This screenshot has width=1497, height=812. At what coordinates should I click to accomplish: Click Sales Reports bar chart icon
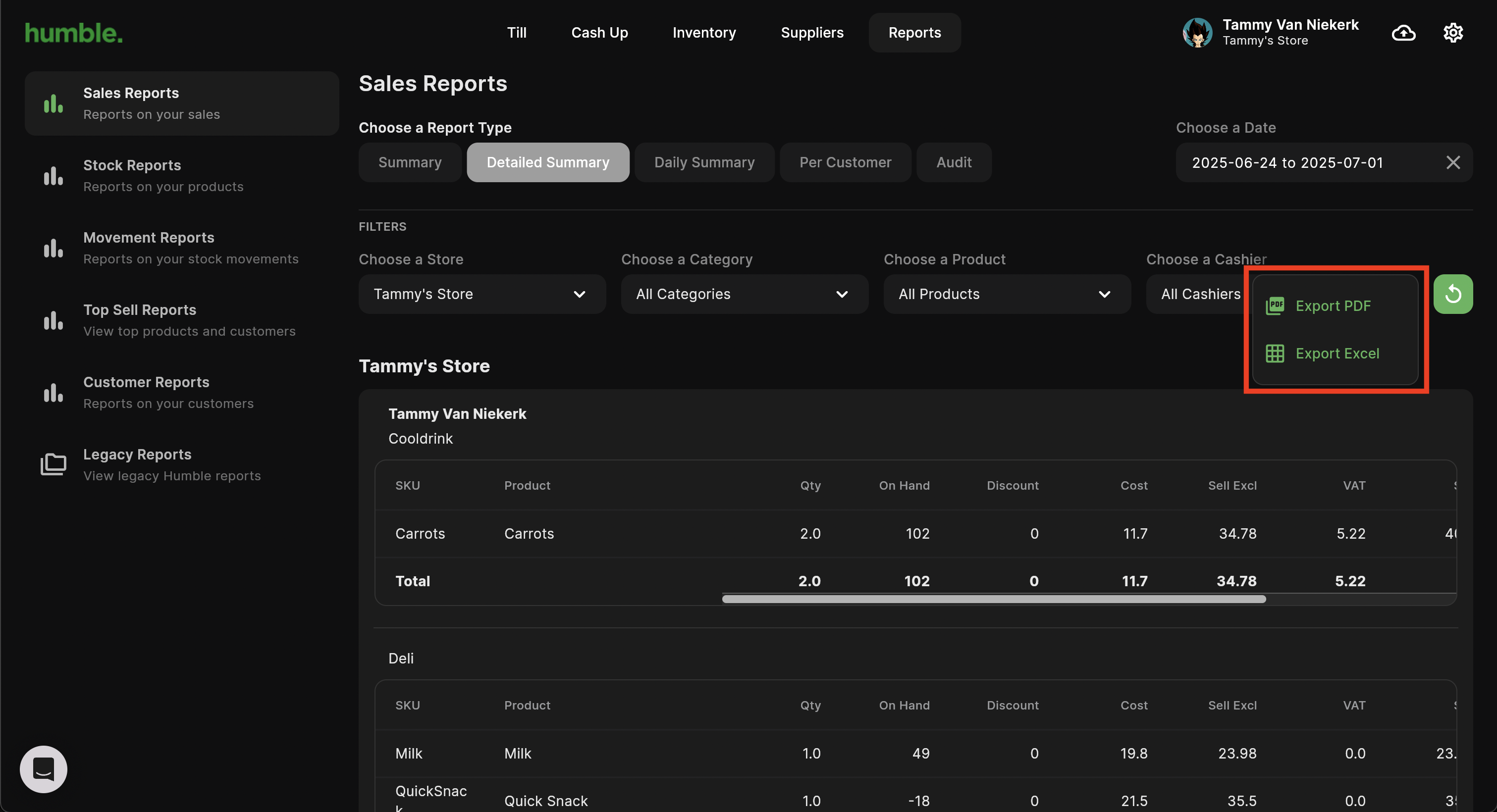tap(53, 104)
